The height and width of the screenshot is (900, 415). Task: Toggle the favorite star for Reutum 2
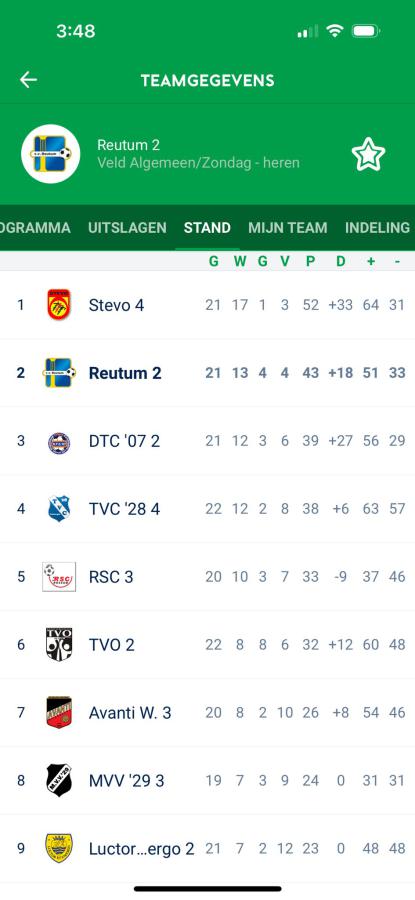click(x=368, y=154)
